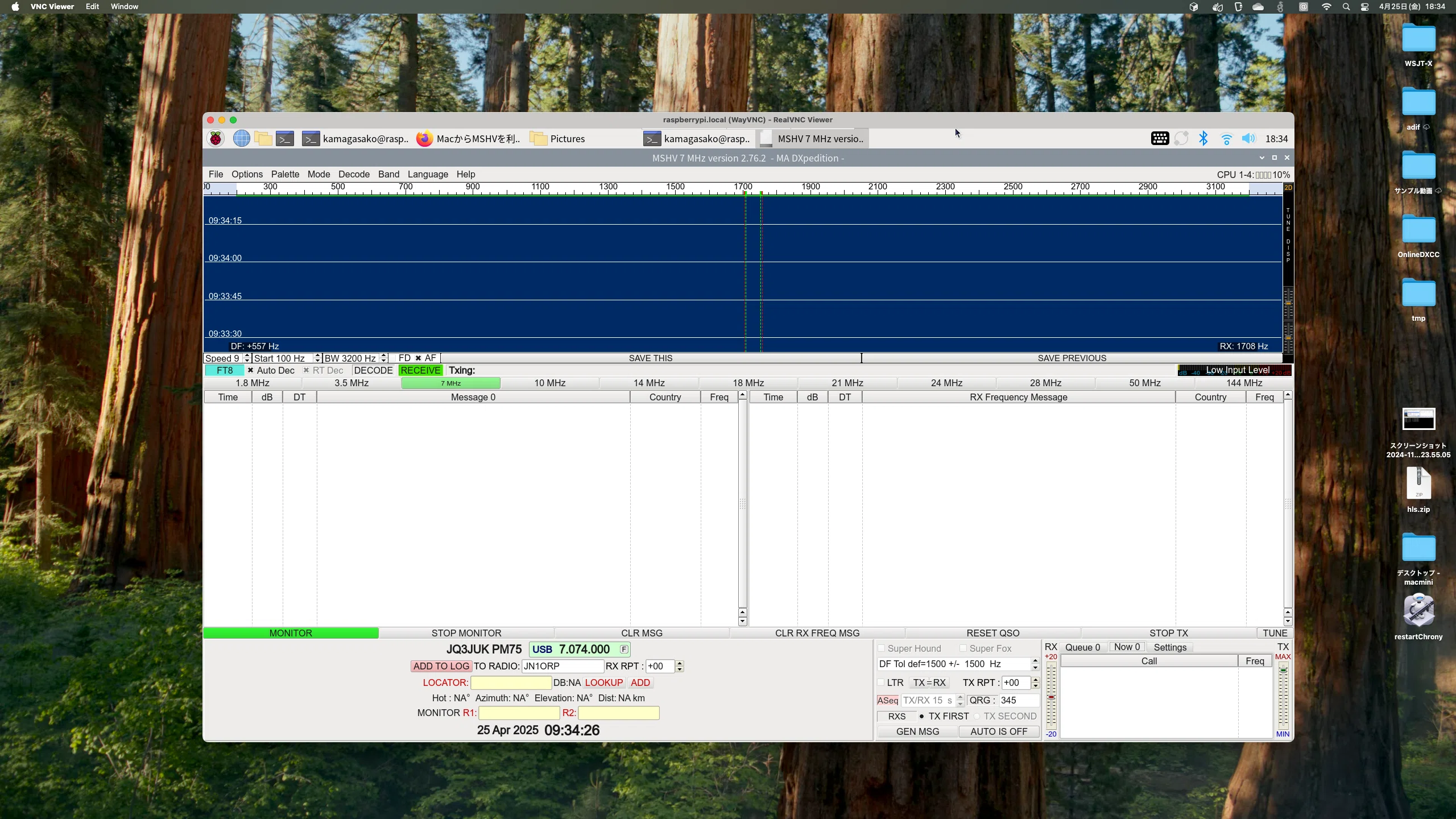Click the AUTO IS OFF button

(999, 731)
